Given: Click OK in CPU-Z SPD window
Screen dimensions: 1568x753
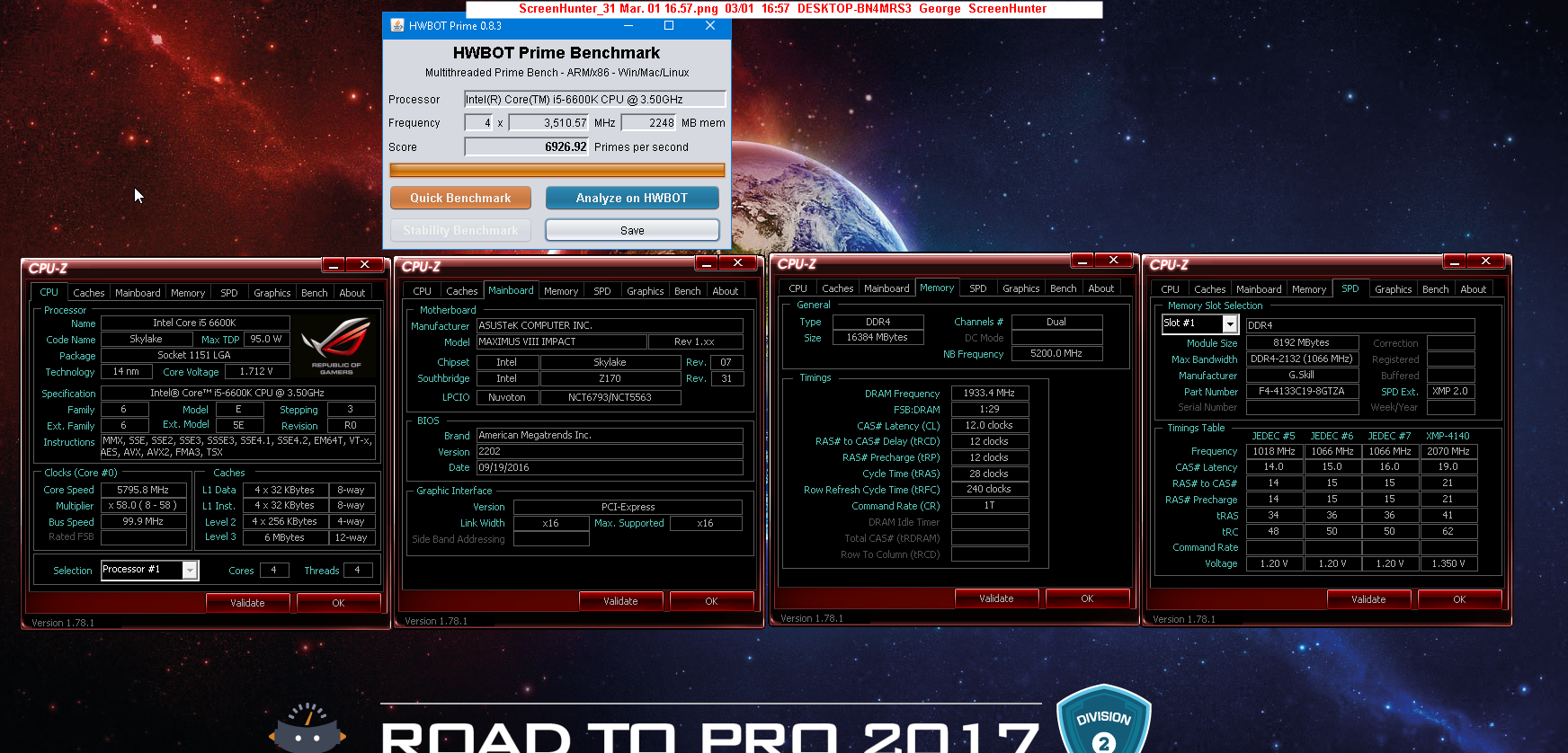Looking at the screenshot, I should (x=1459, y=599).
